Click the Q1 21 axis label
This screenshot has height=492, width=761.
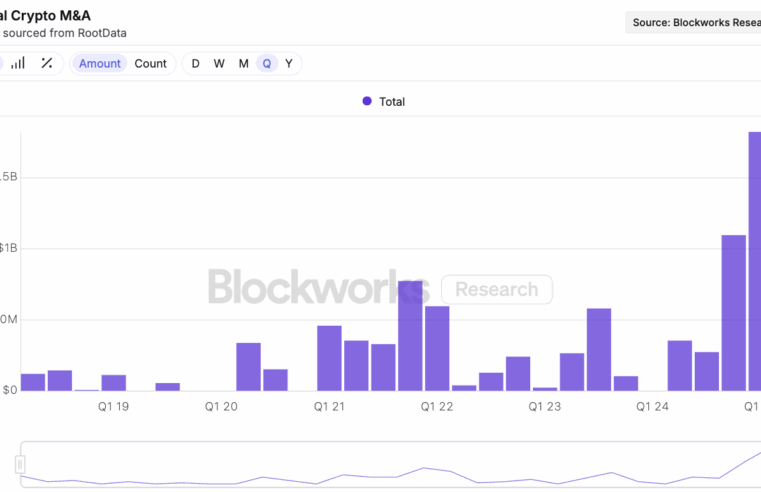tap(330, 407)
